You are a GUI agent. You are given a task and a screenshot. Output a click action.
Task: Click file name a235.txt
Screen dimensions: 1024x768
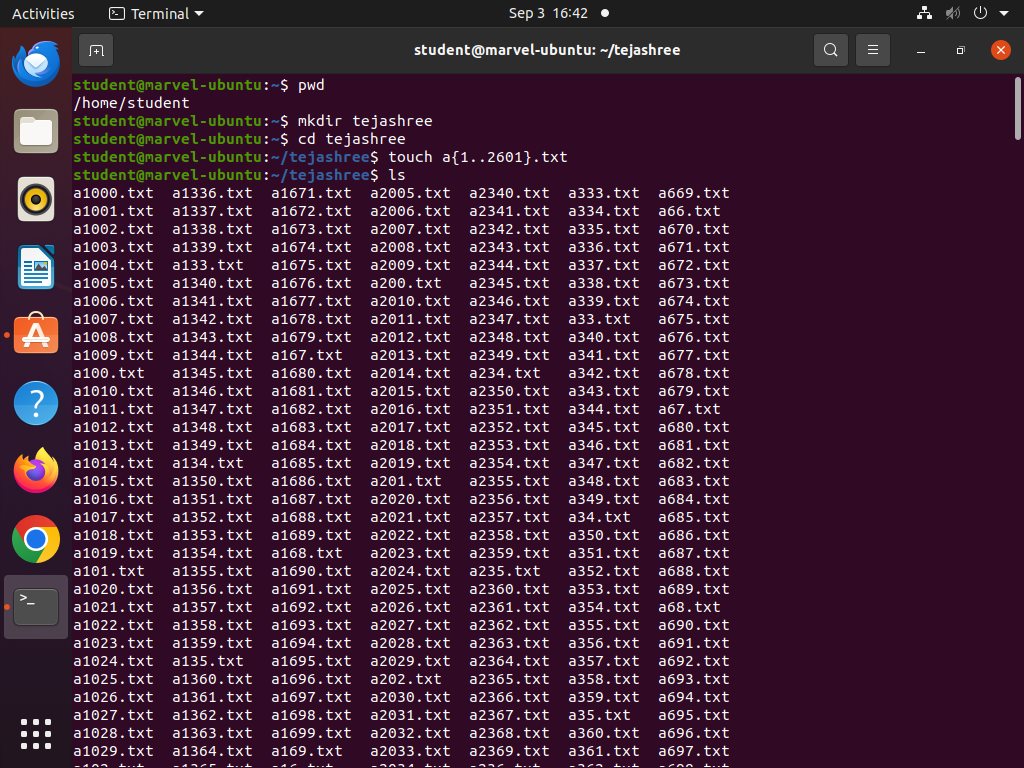click(x=505, y=571)
